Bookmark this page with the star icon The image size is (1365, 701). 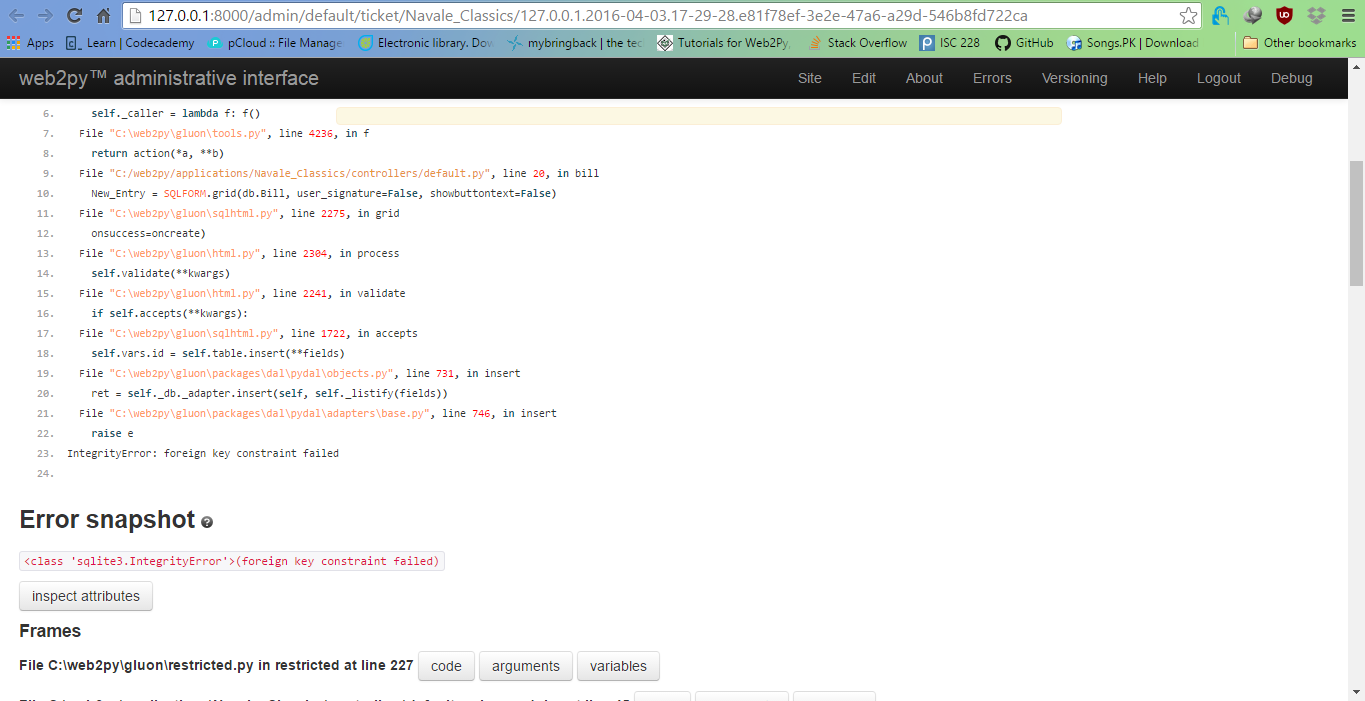coord(1188,16)
